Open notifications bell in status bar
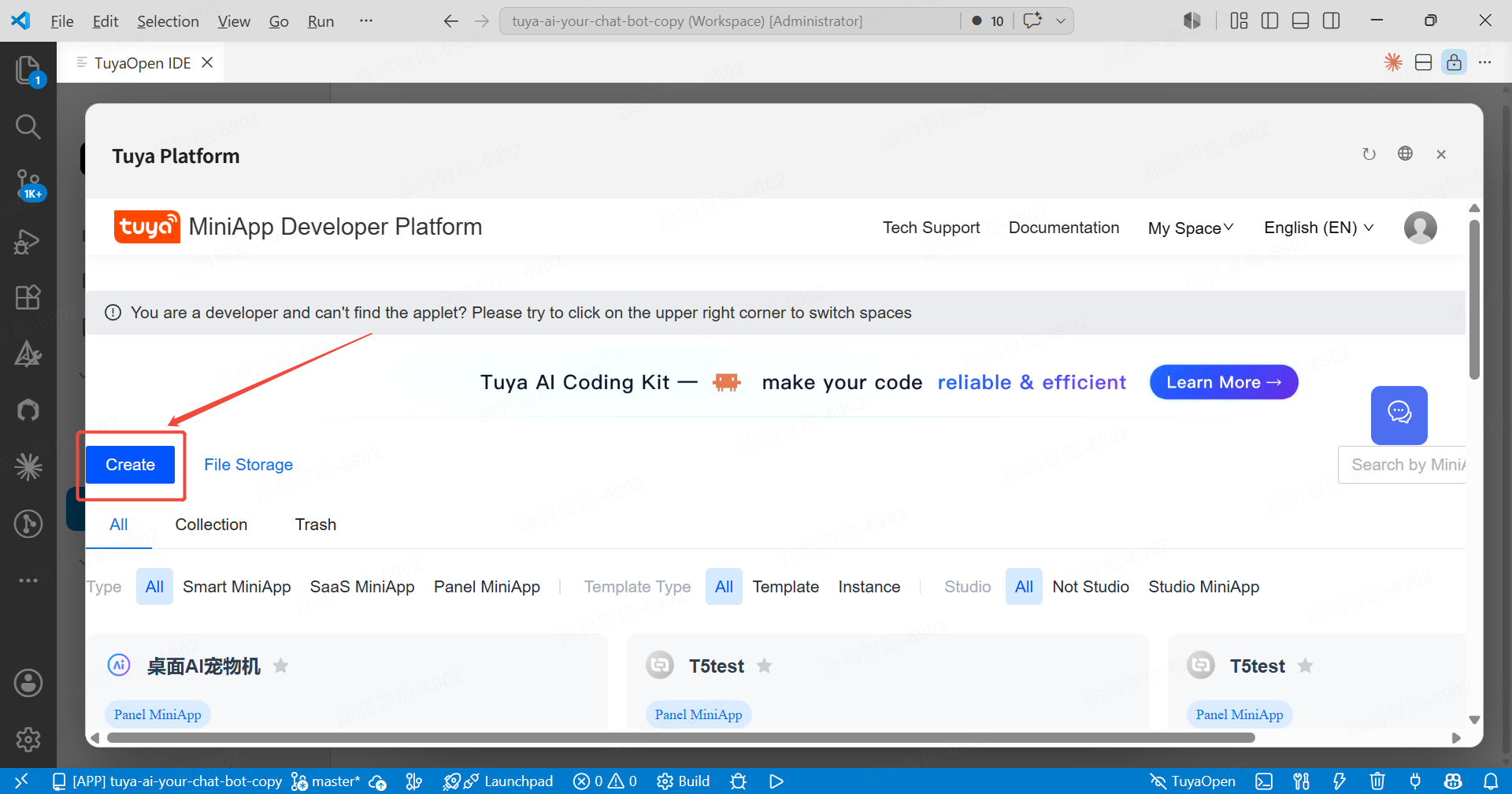The height and width of the screenshot is (794, 1512). (x=1491, y=781)
